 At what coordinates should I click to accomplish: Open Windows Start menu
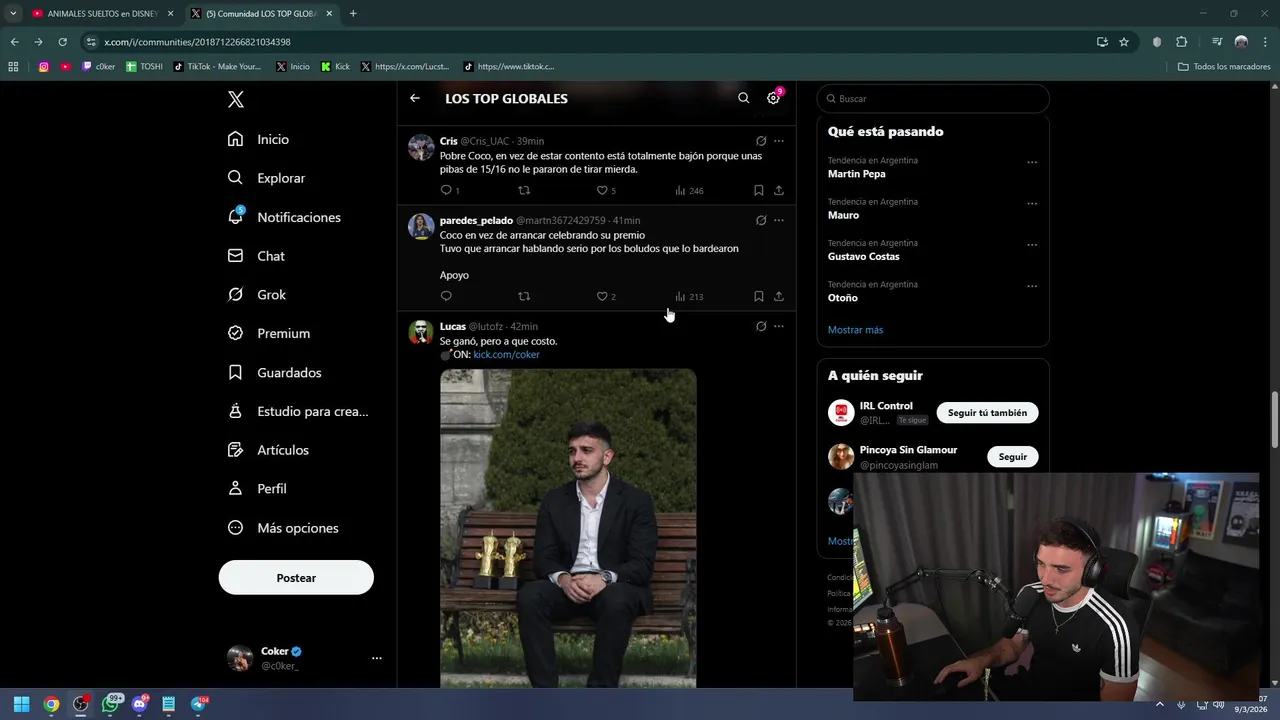[x=21, y=704]
